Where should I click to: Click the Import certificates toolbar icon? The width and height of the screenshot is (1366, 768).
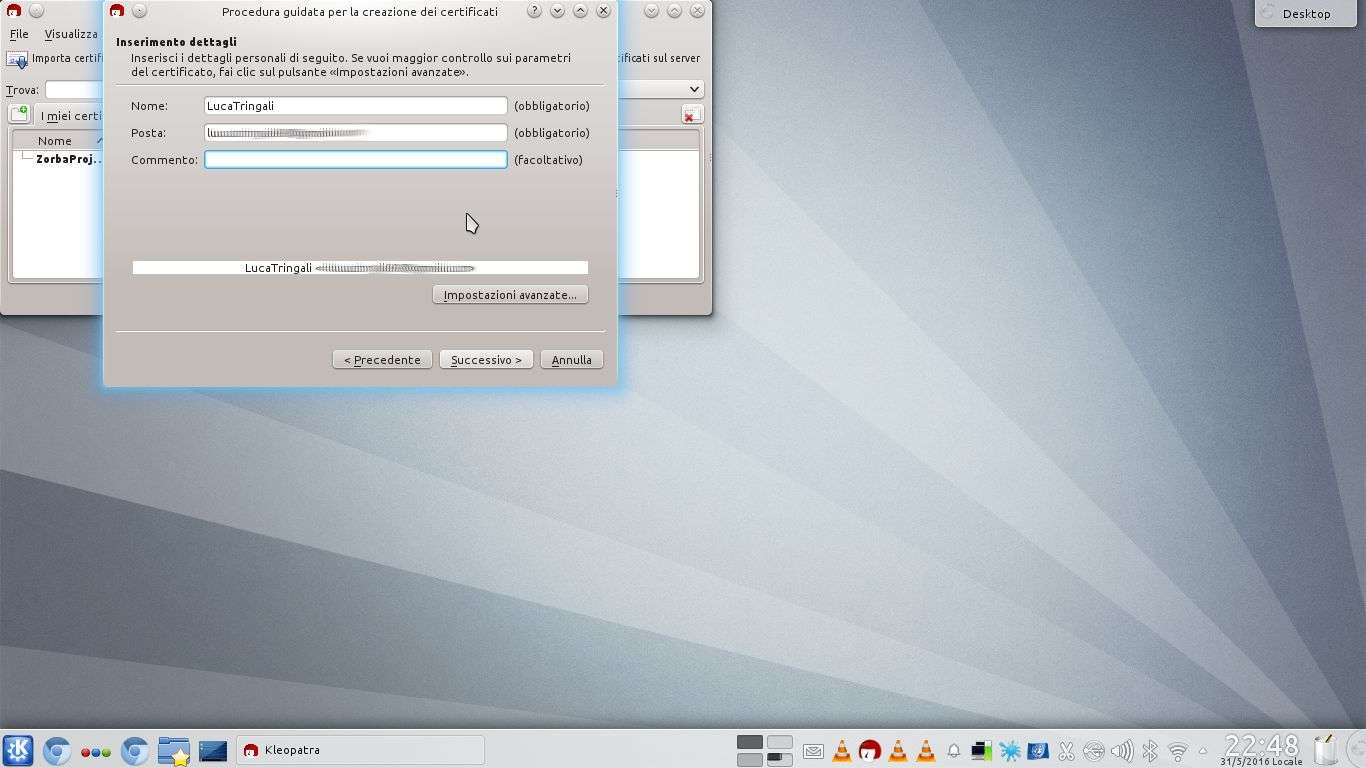tap(17, 59)
